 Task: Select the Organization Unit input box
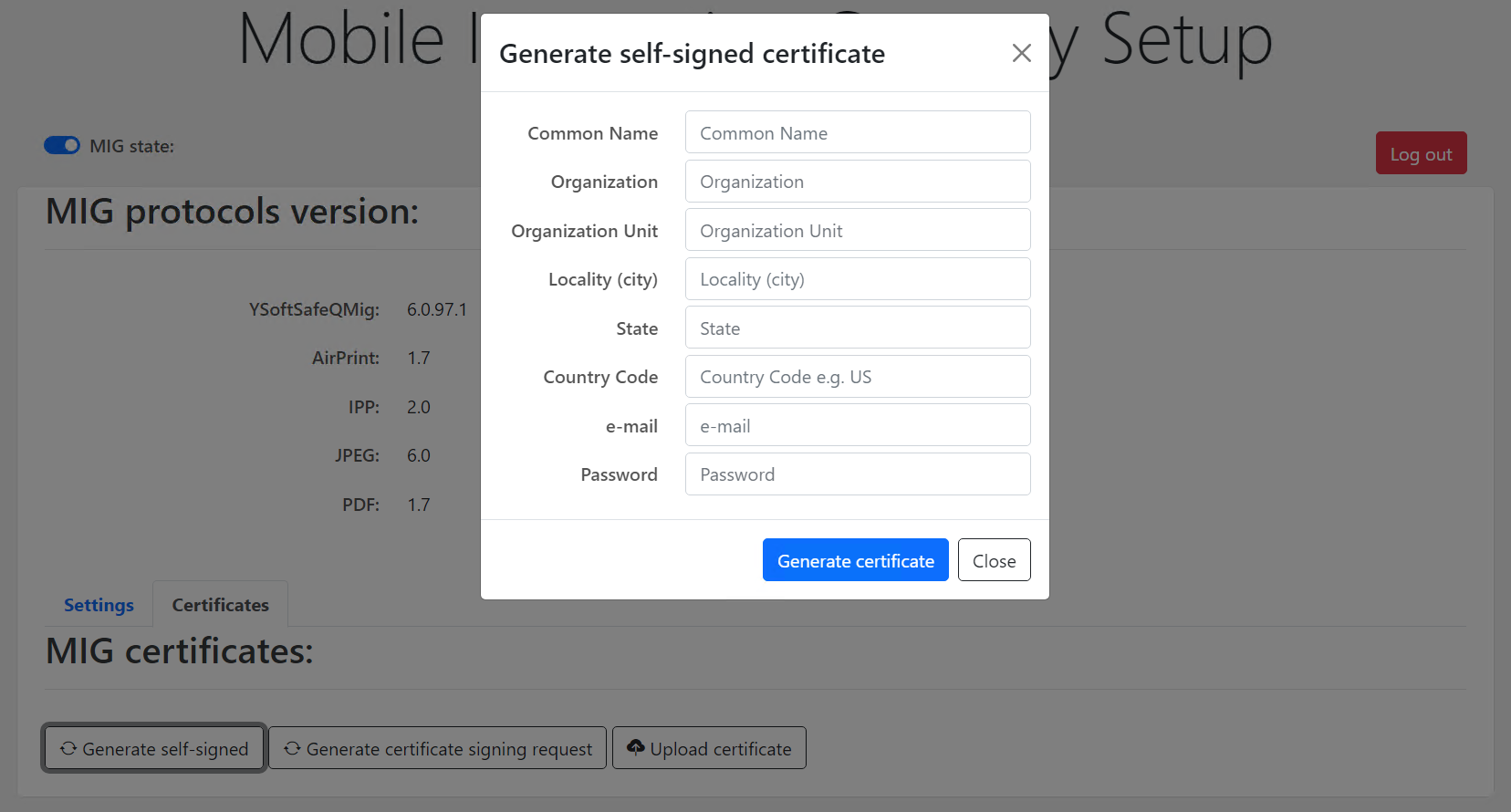[858, 231]
